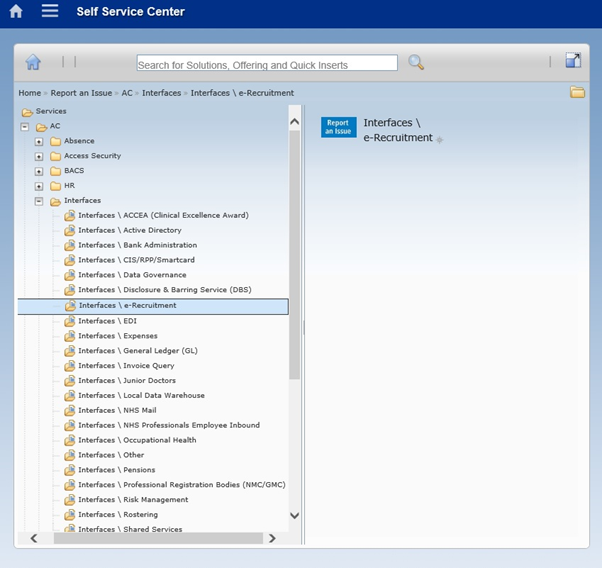Viewport: 602px width, 568px height.
Task: Click the white home icon in header
Action: (x=16, y=11)
